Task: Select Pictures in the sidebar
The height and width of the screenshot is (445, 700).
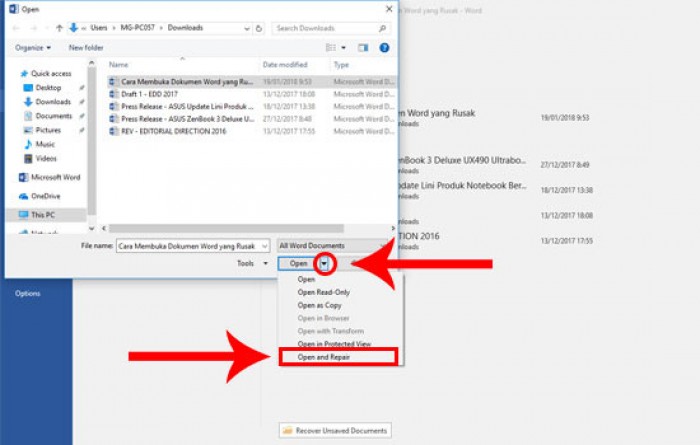Action: (x=48, y=130)
